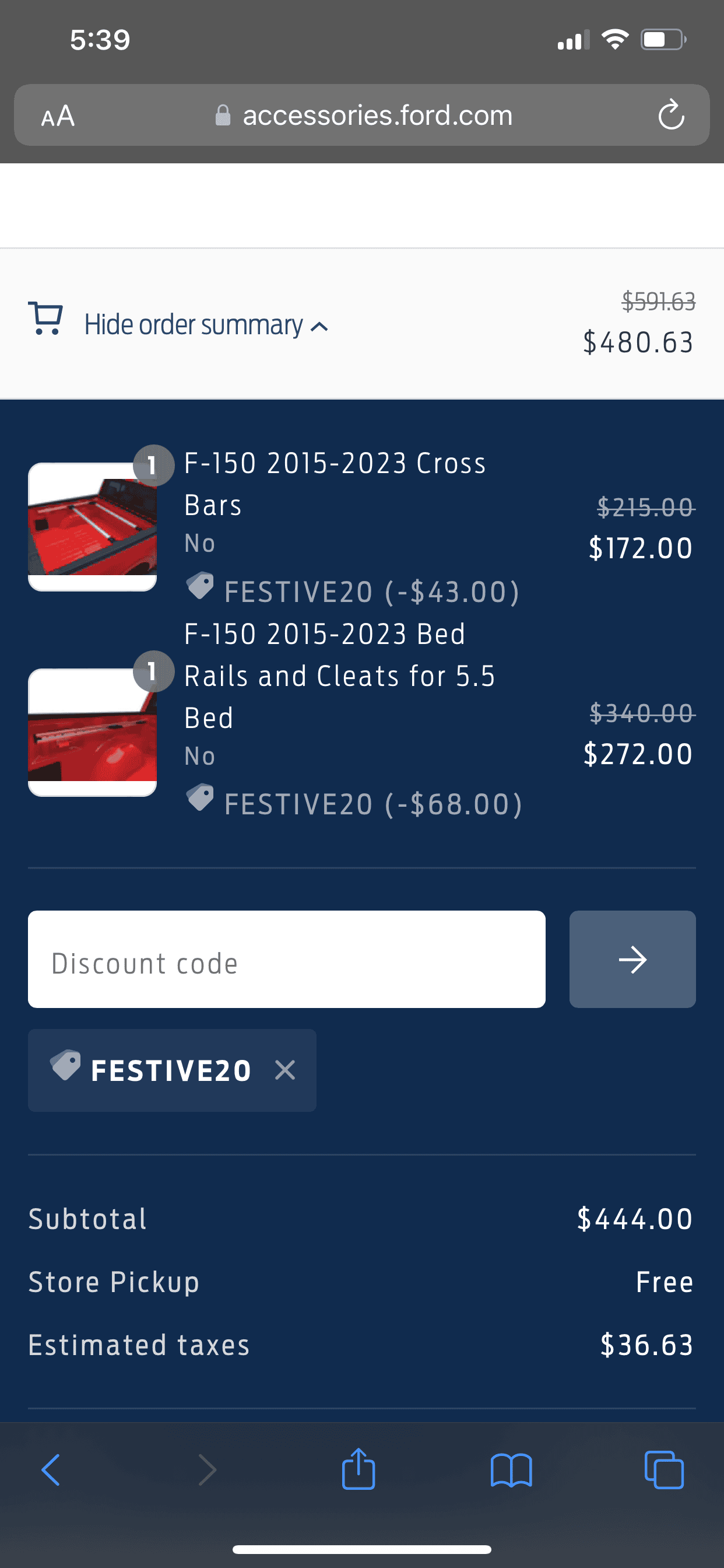Go back using Safari's back arrow
The width and height of the screenshot is (724, 1568).
[51, 1470]
